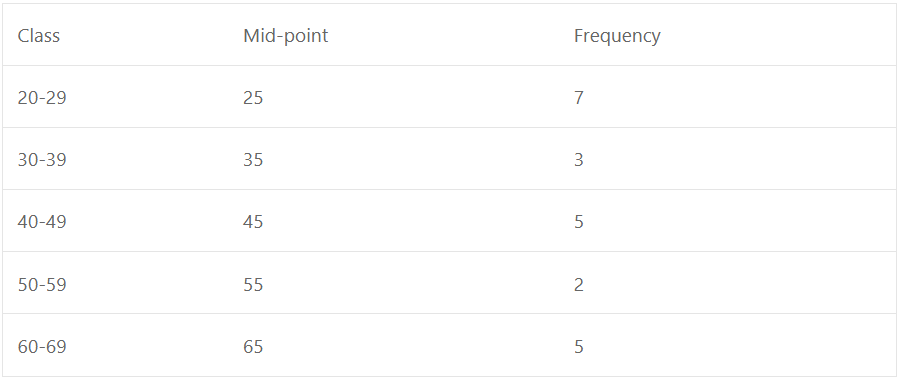Select the word Frequency in header
Image resolution: width=902 pixels, height=384 pixels.
[x=617, y=37]
